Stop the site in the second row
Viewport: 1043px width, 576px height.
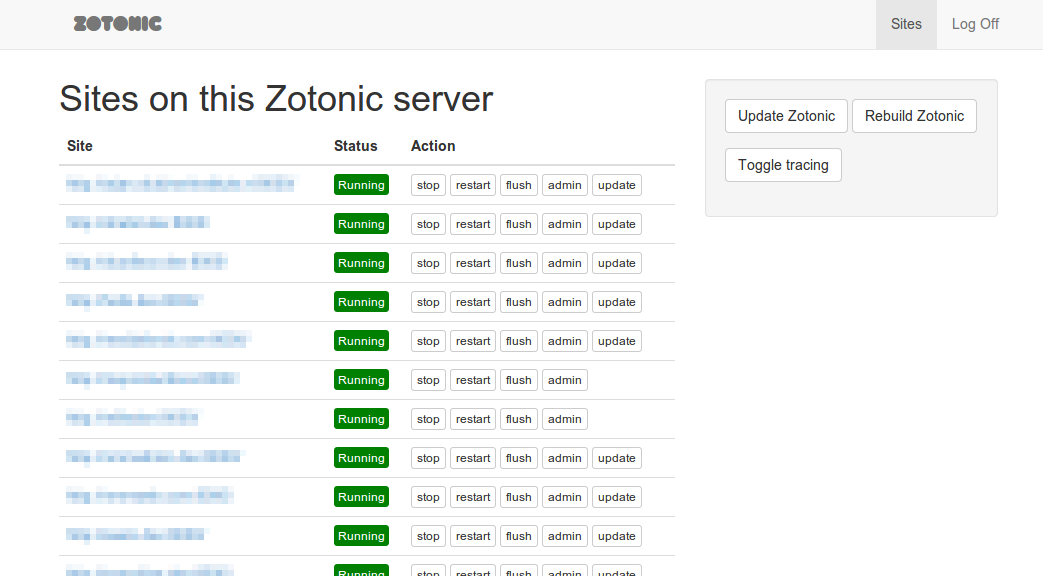coord(428,224)
